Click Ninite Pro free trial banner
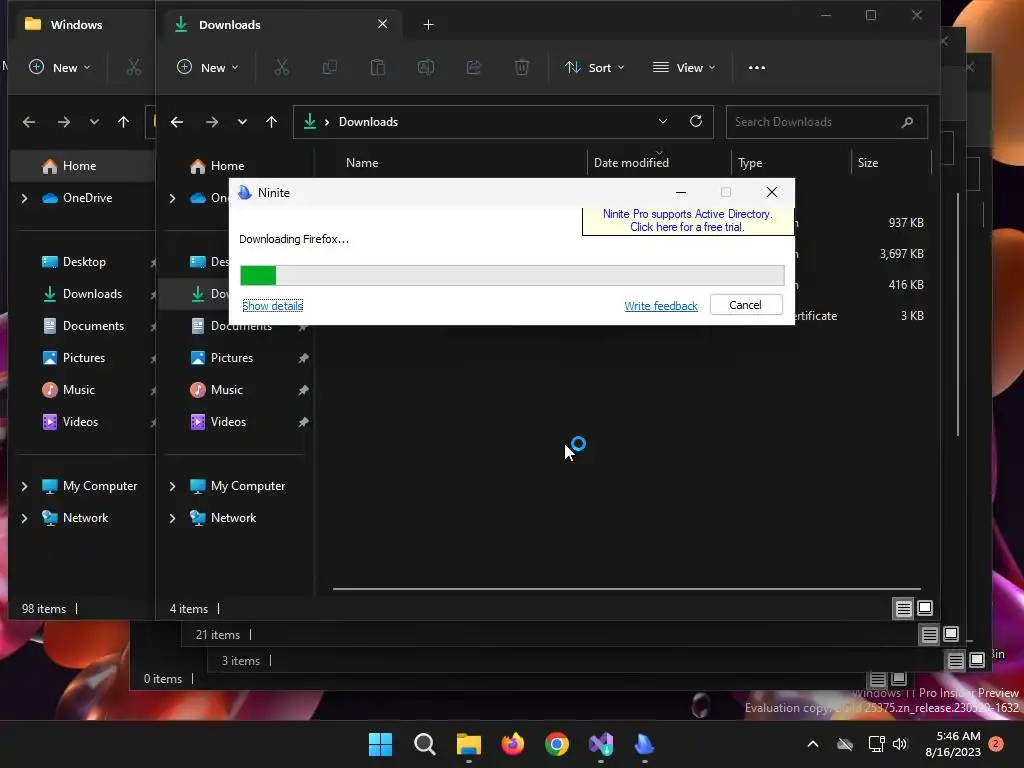The width and height of the screenshot is (1024, 768). click(687, 221)
